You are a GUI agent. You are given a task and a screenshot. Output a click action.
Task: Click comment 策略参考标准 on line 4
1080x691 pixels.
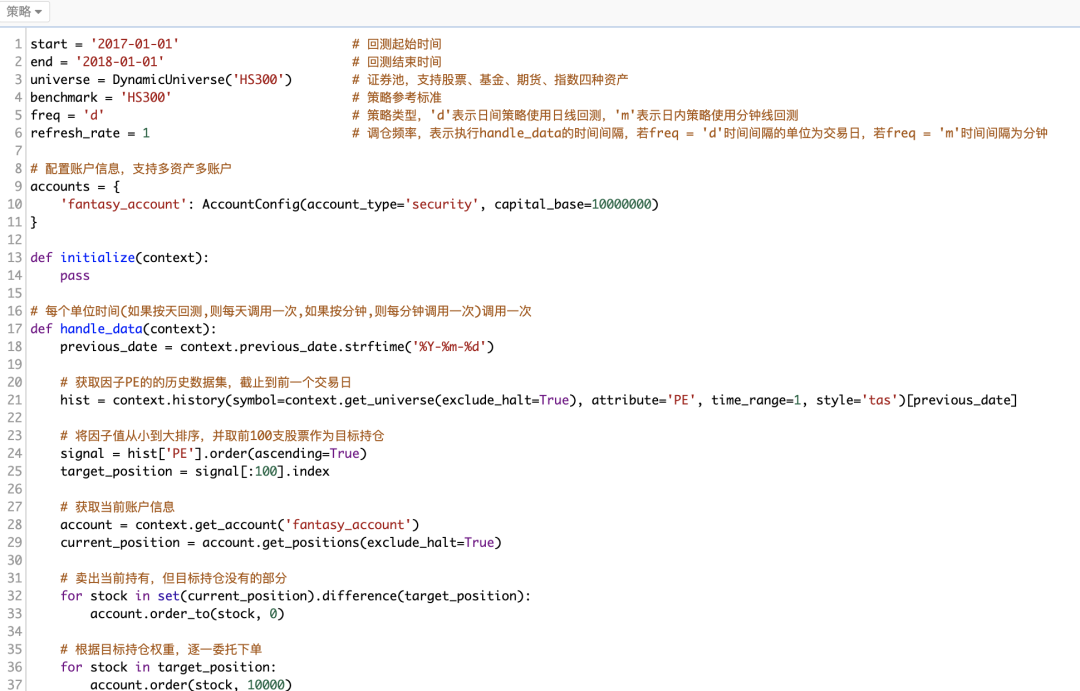coord(404,98)
